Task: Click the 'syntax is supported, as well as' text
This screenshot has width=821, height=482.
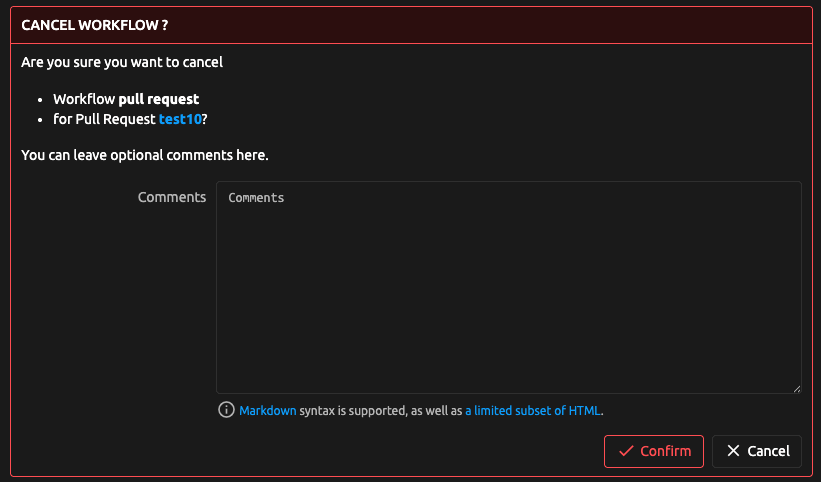Action: tap(380, 410)
